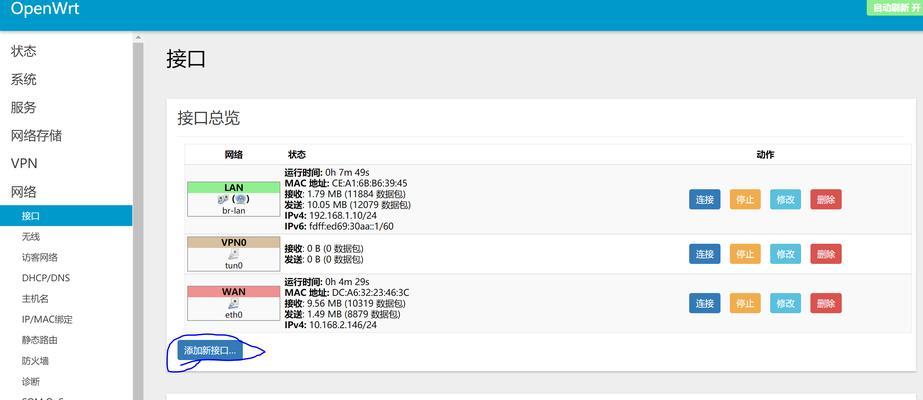Open 访客网络 page

(x=39, y=257)
